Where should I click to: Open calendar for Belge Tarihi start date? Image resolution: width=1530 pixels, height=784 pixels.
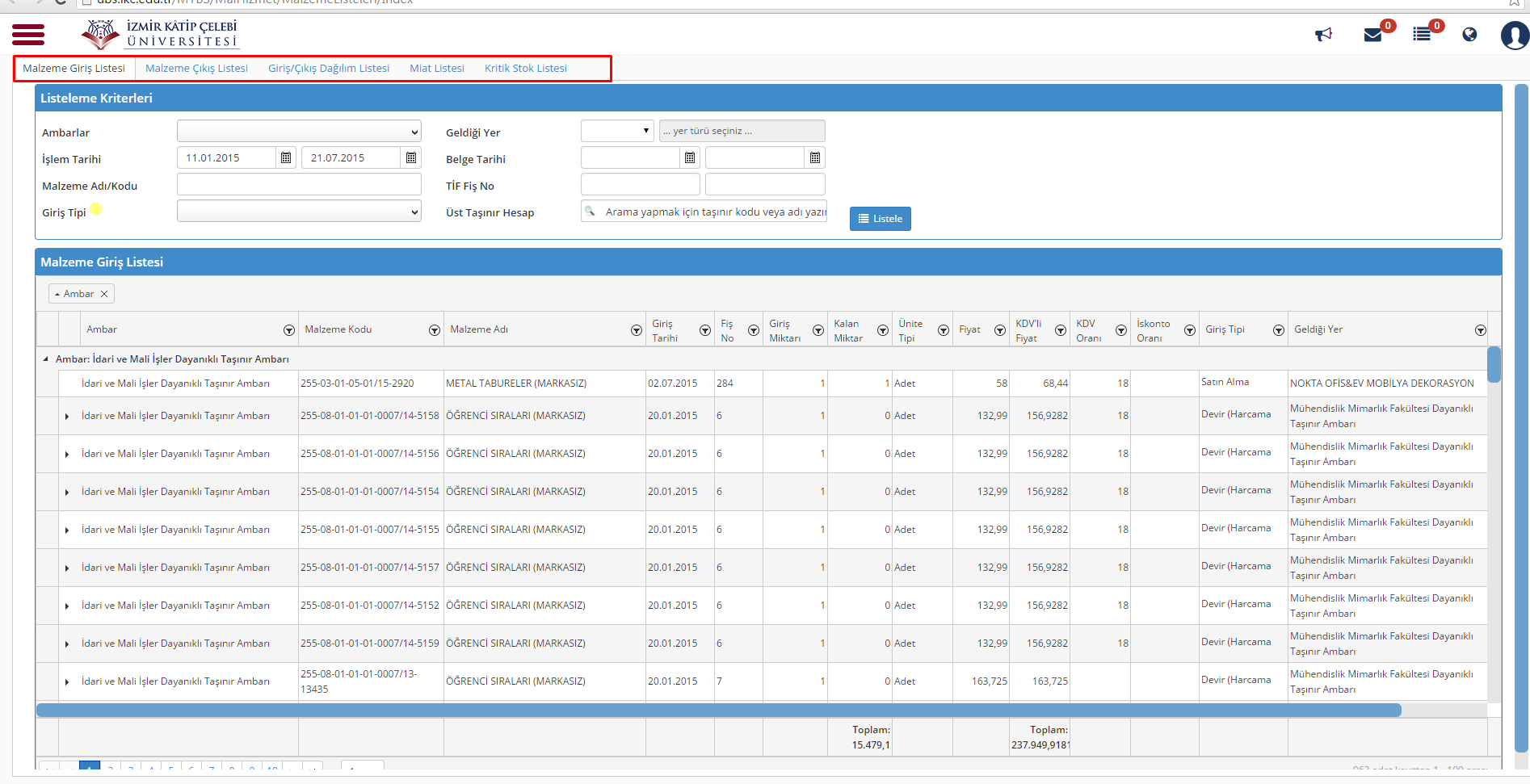coord(690,157)
